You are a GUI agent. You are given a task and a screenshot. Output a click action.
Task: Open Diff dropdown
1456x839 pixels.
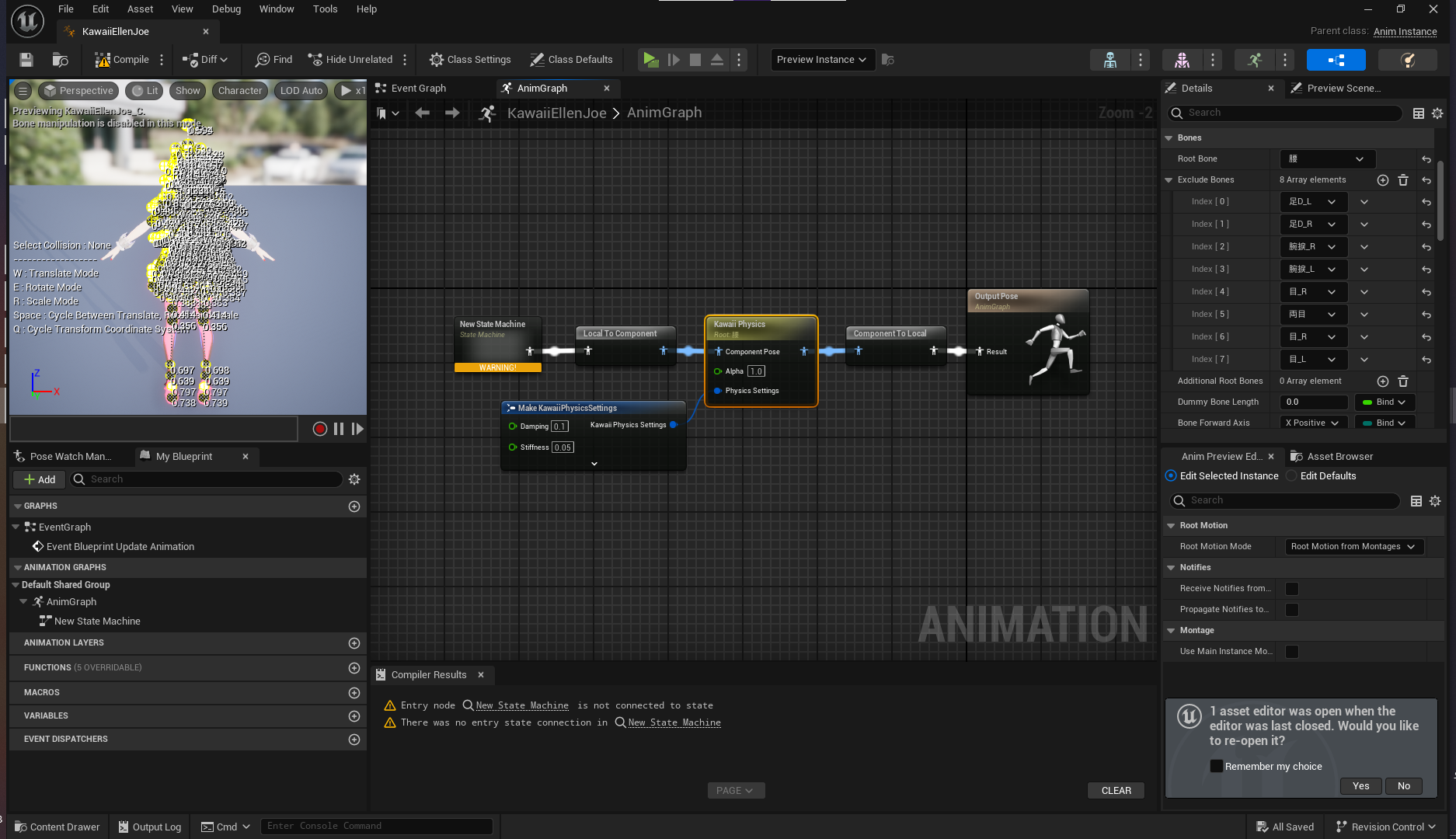click(x=205, y=60)
